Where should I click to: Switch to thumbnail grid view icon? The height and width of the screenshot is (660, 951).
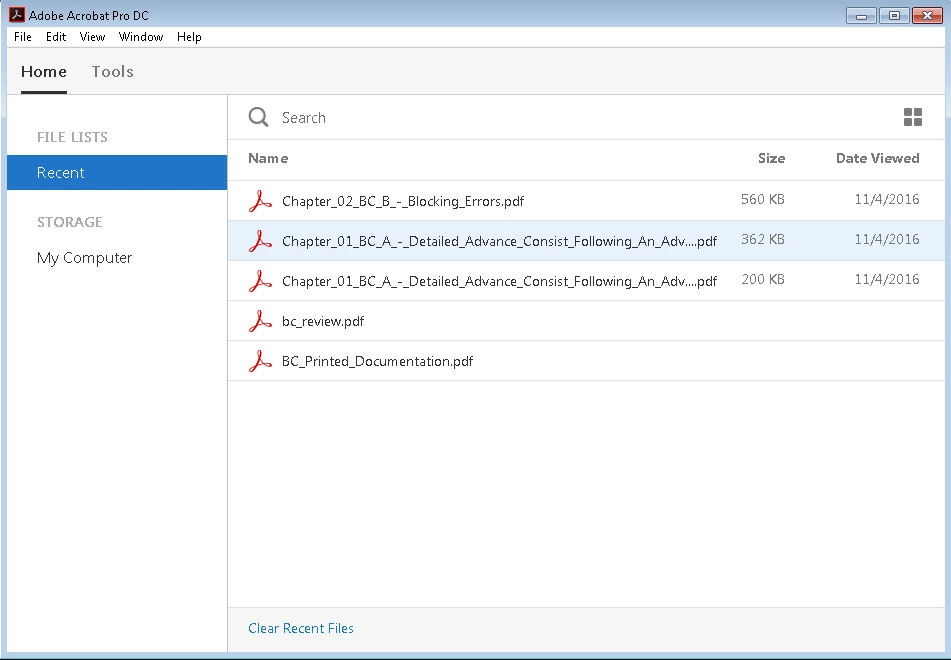(x=913, y=117)
